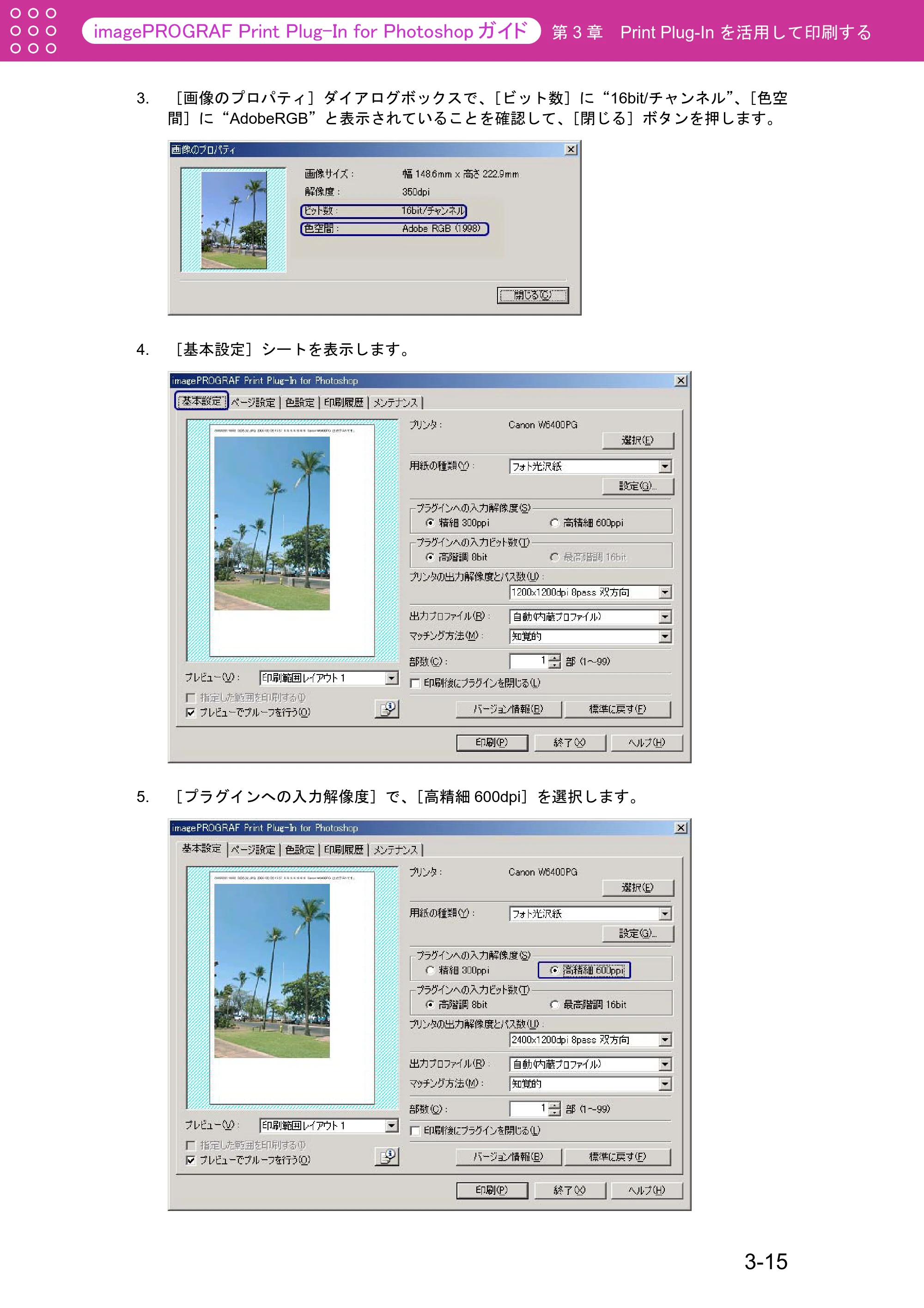Click ヘルプ(H) button in step 4 dialog
924x1308 pixels.
[647, 743]
